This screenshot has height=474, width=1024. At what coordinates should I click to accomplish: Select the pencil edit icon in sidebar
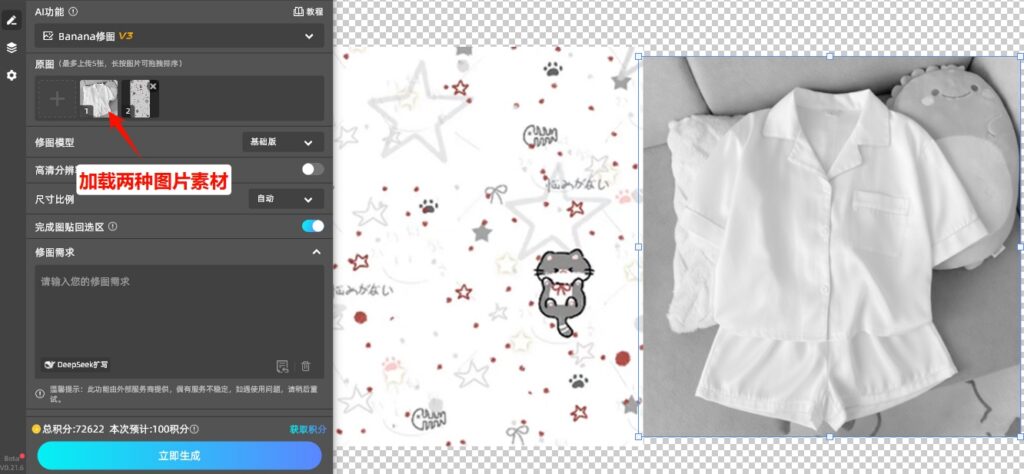click(x=12, y=20)
